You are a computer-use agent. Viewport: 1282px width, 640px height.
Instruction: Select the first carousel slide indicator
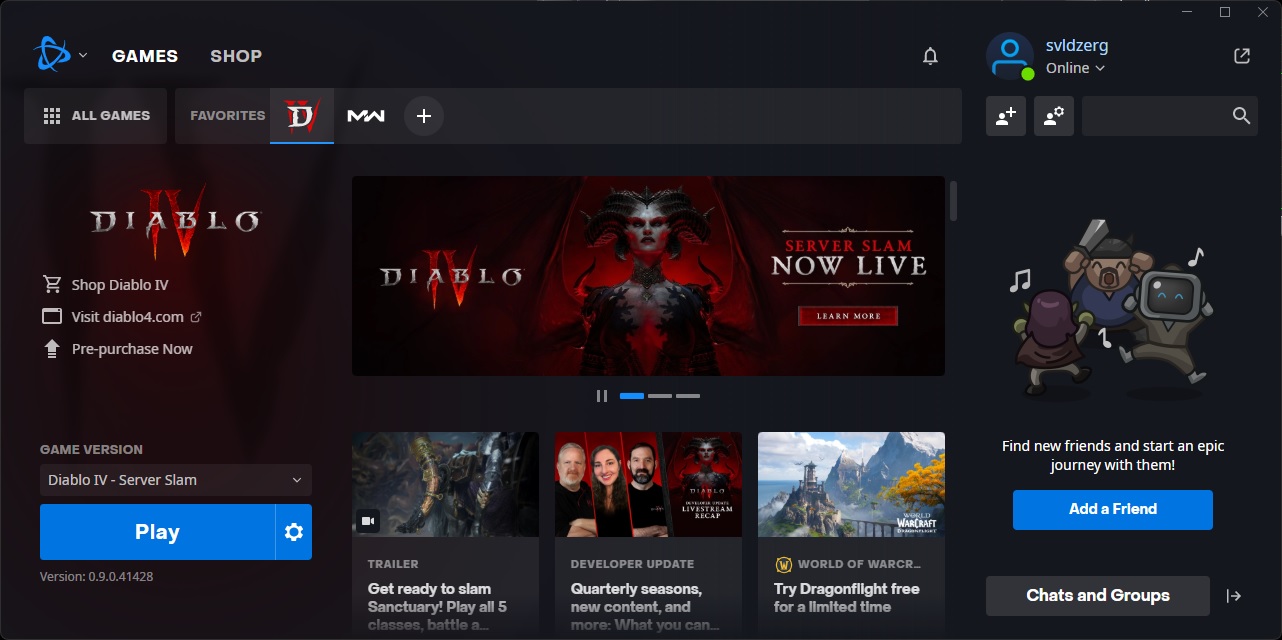tap(632, 396)
